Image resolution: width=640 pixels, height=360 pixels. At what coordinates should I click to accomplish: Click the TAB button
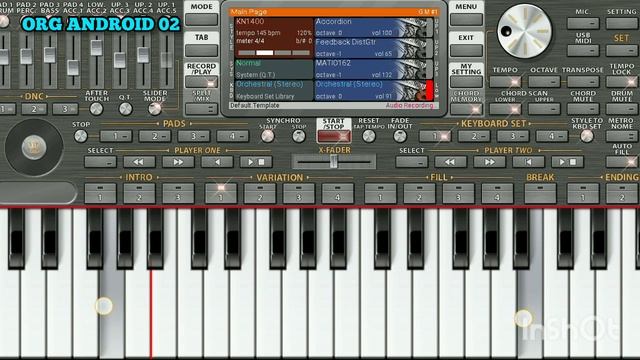[202, 50]
